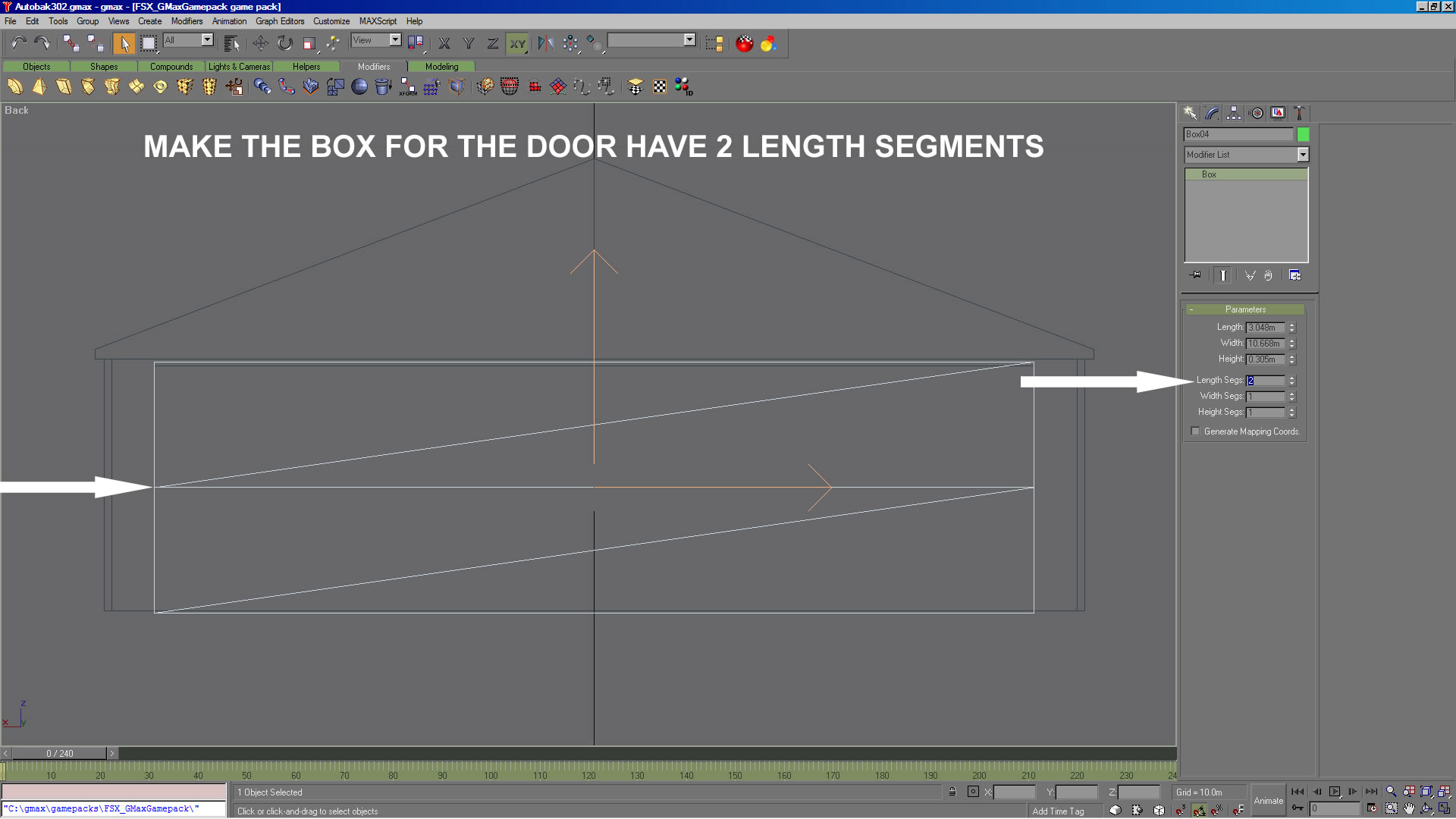Click the Pan hand viewport tool
Screen dimensions: 1456x819
coord(1409,809)
